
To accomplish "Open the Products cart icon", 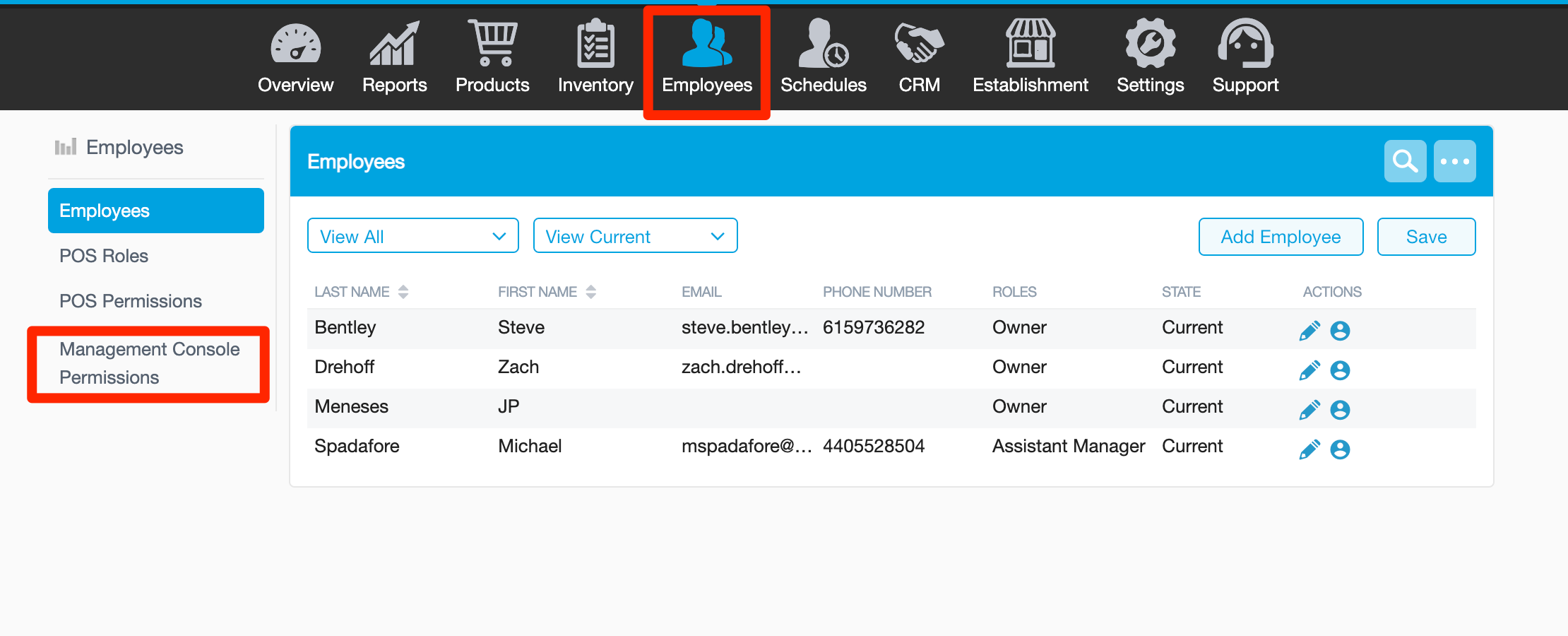I will (492, 44).
